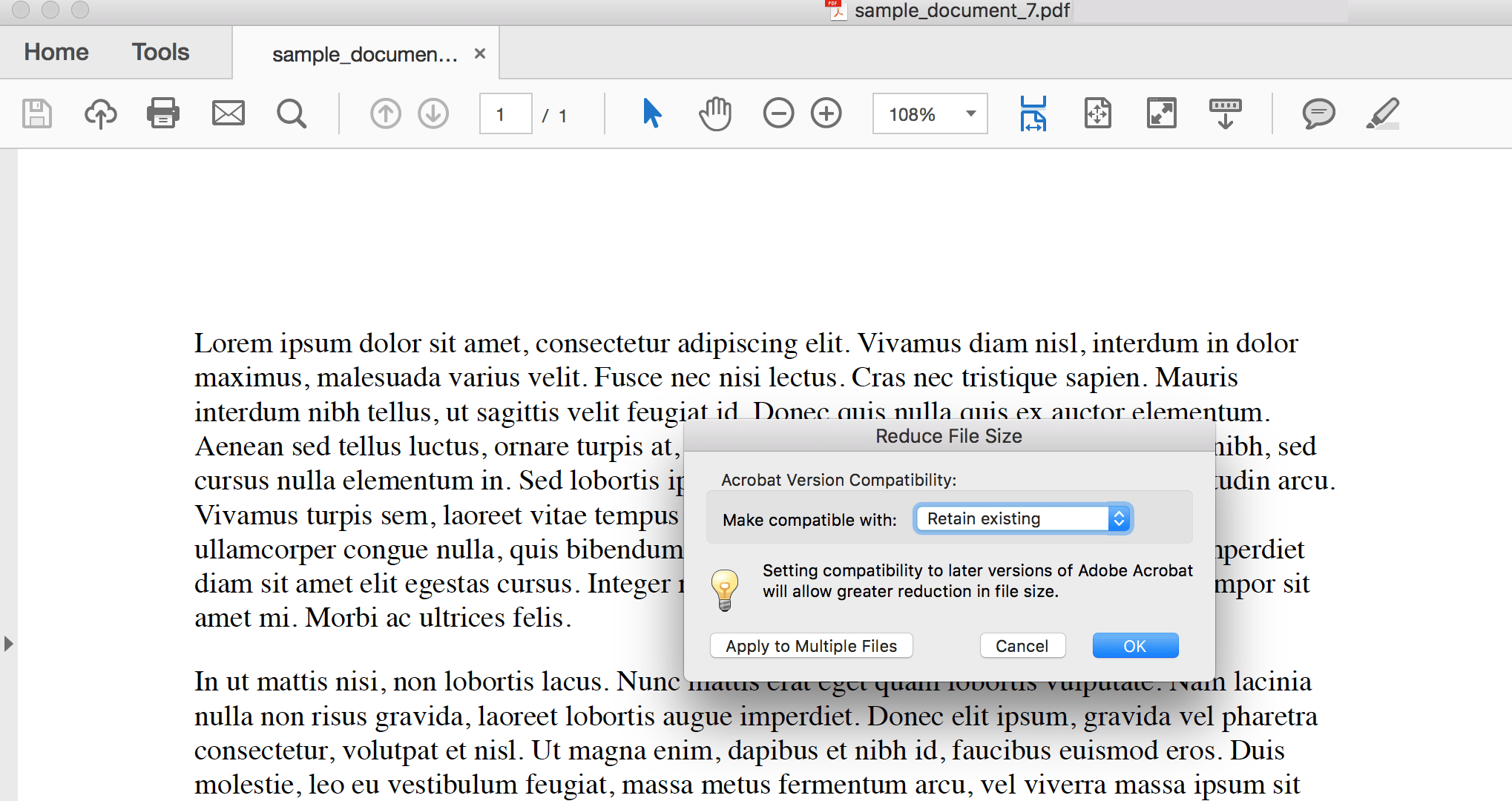This screenshot has height=801, width=1512.
Task: Click the magnifier search icon
Action: tap(291, 114)
